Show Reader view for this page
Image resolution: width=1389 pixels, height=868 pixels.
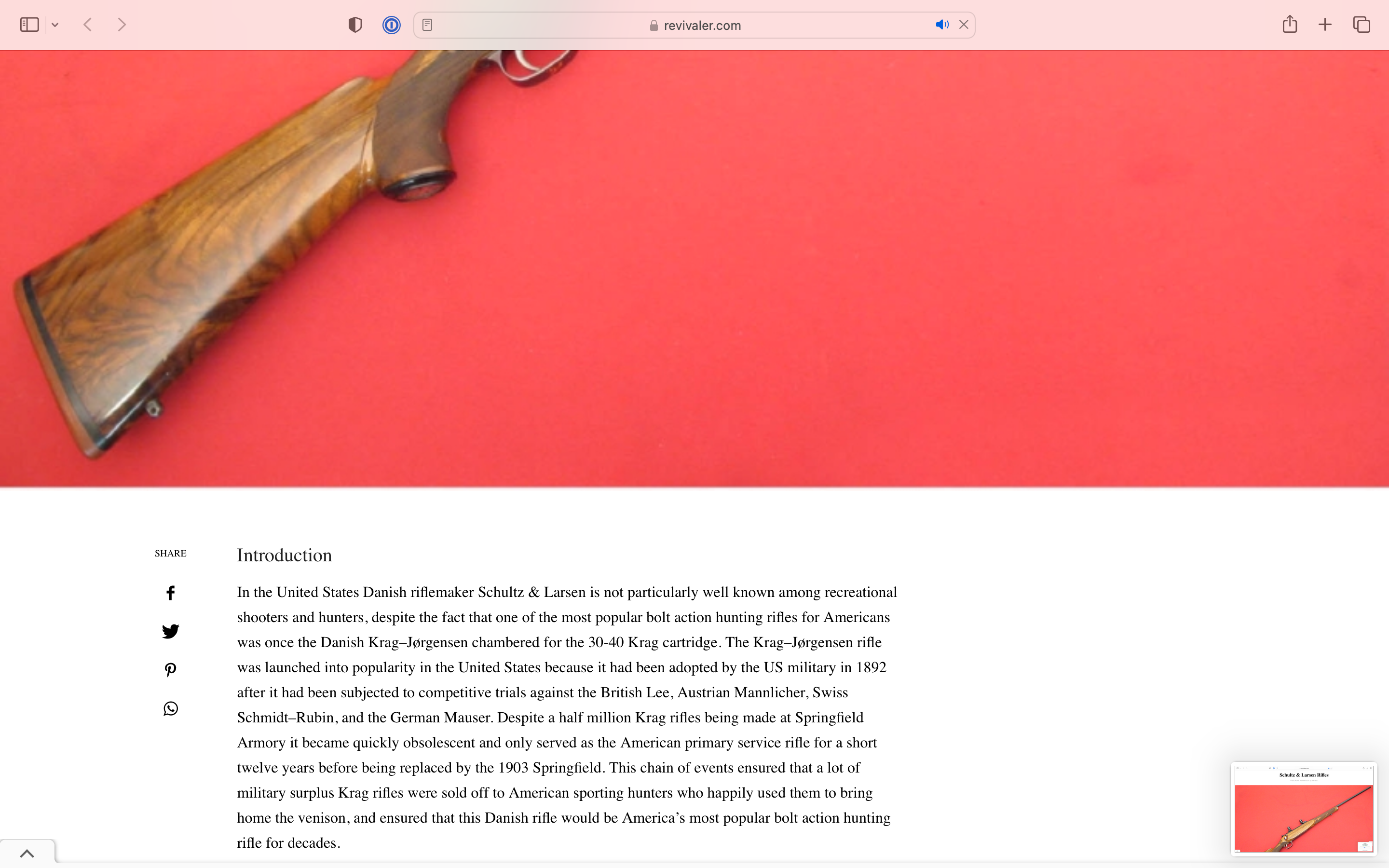click(427, 25)
